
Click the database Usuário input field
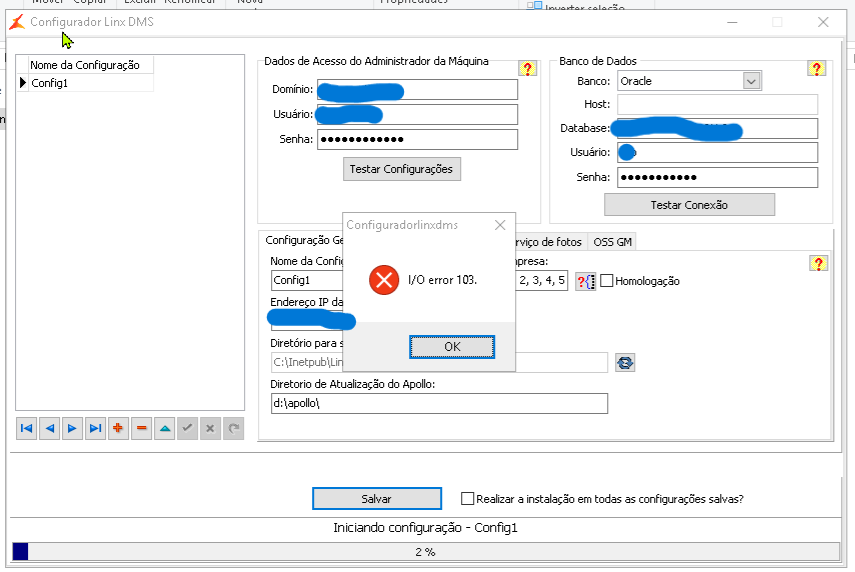click(718, 153)
